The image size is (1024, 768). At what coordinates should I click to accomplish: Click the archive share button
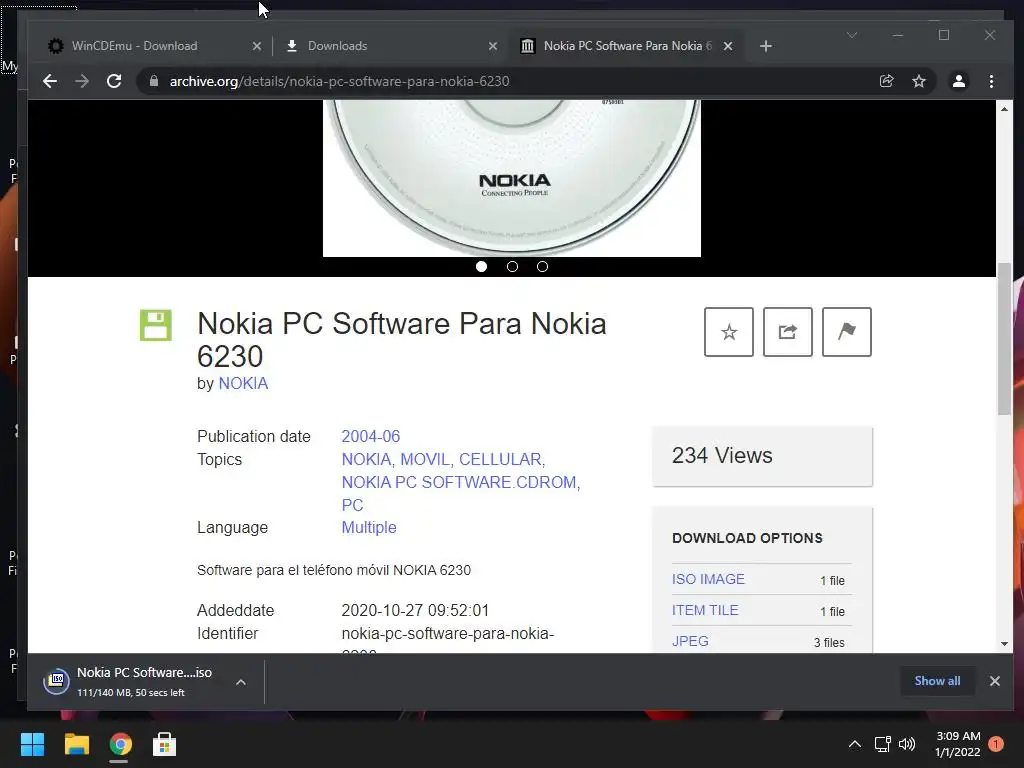tap(788, 332)
